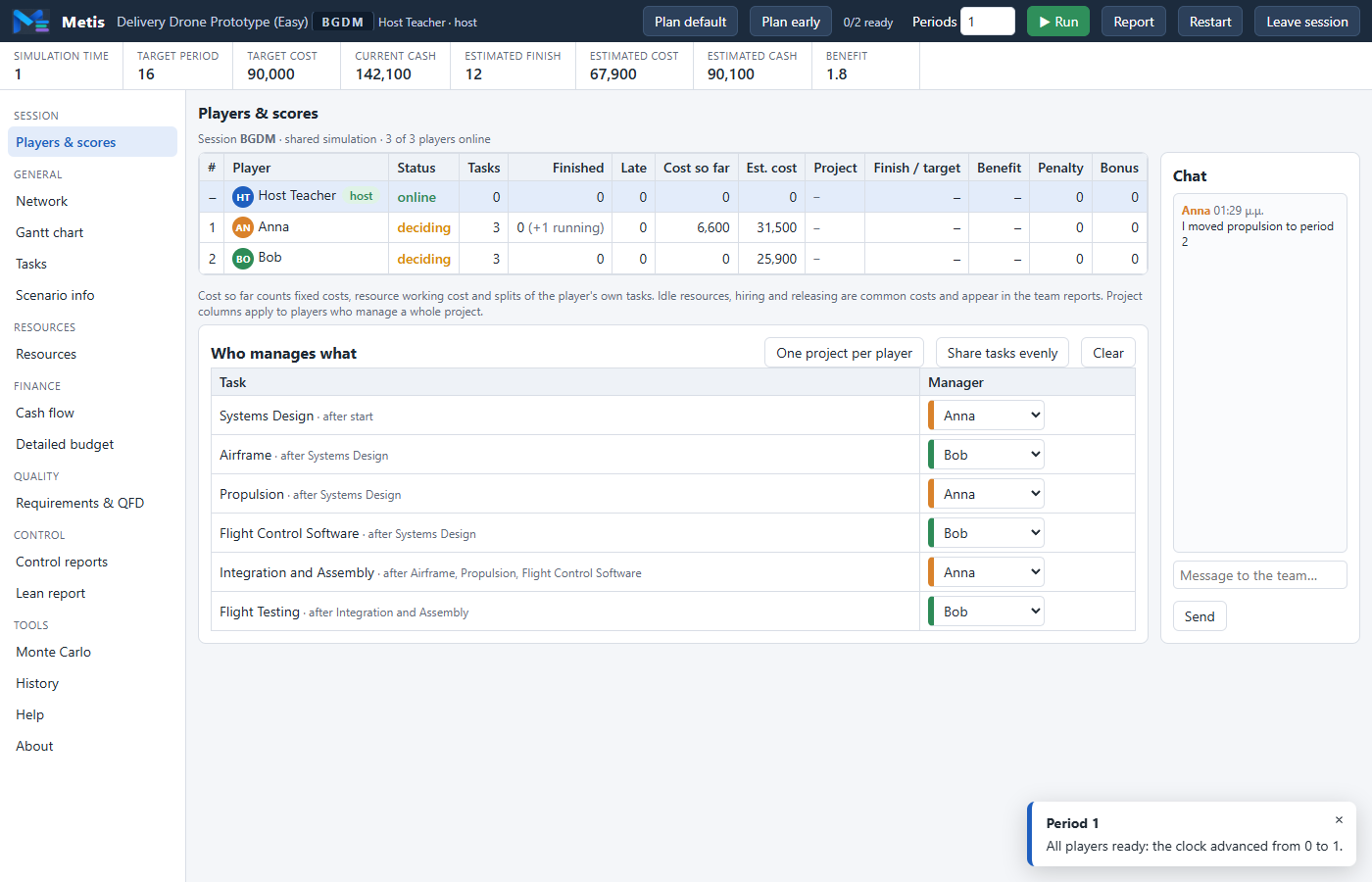The height and width of the screenshot is (882, 1372).
Task: Close the Period 1 notification
Action: click(x=1339, y=820)
